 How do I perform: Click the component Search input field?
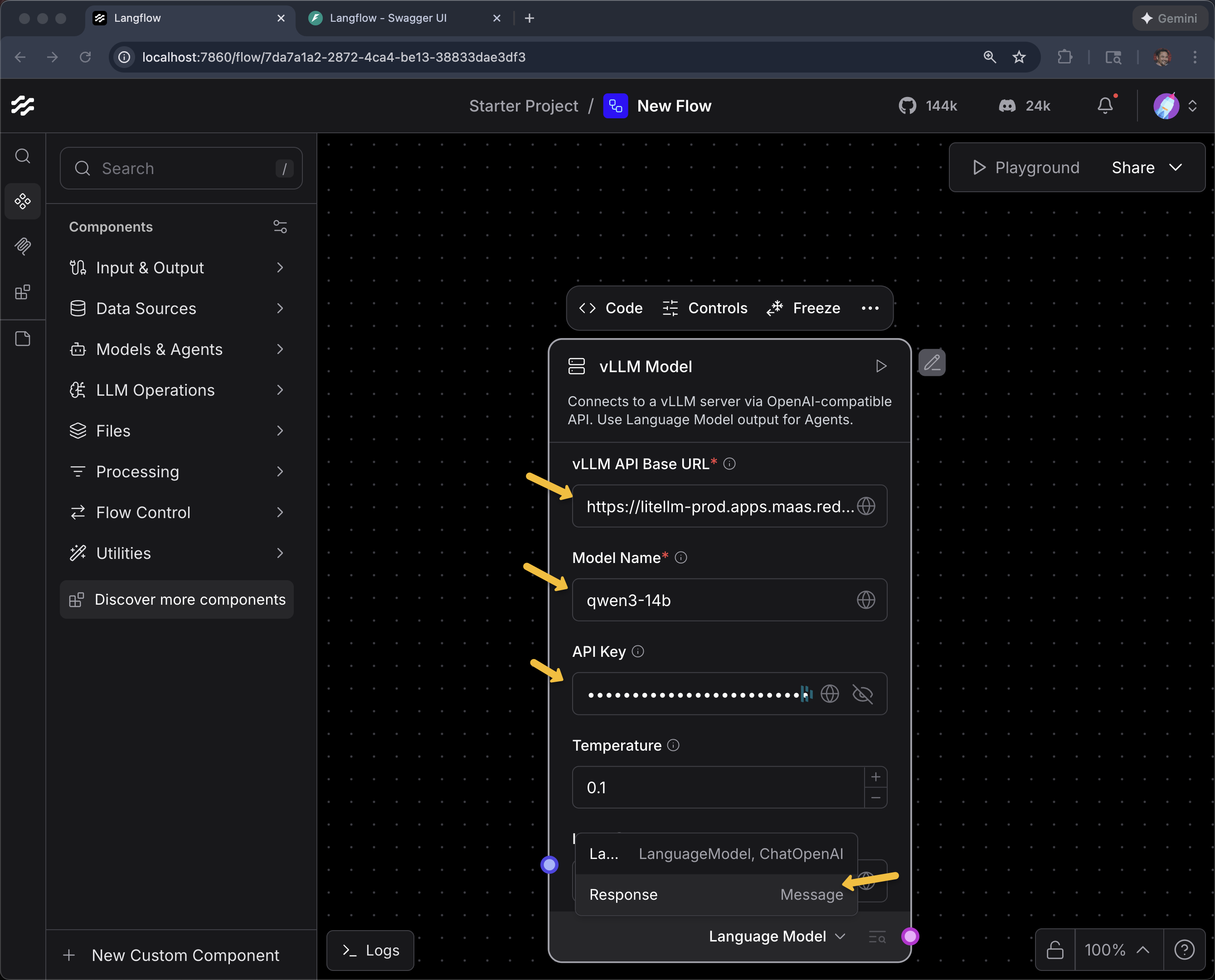pos(181,168)
